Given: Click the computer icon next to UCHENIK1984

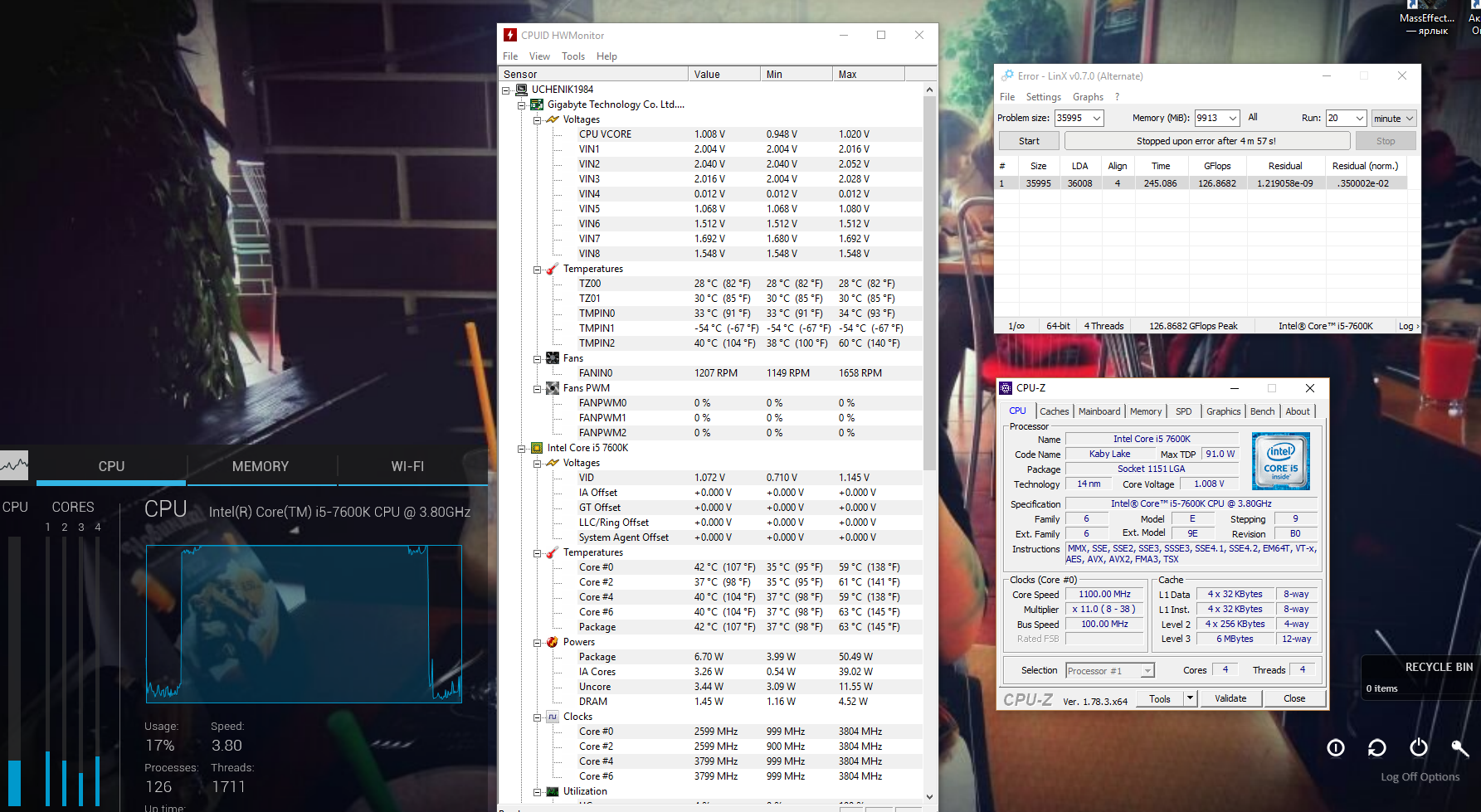Looking at the screenshot, I should click(x=522, y=90).
